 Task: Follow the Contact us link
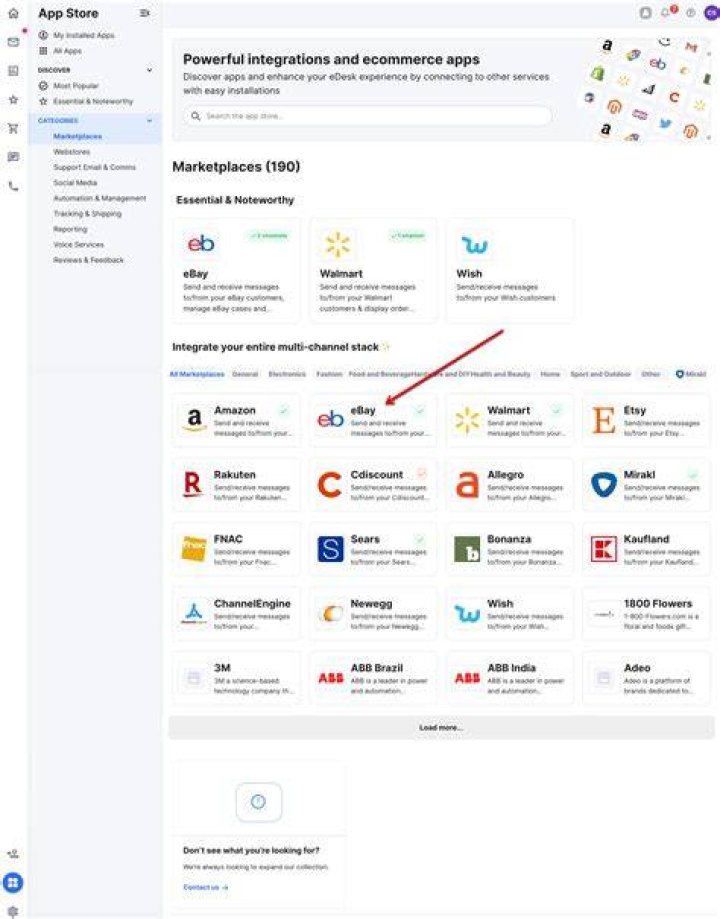pyautogui.click(x=205, y=887)
